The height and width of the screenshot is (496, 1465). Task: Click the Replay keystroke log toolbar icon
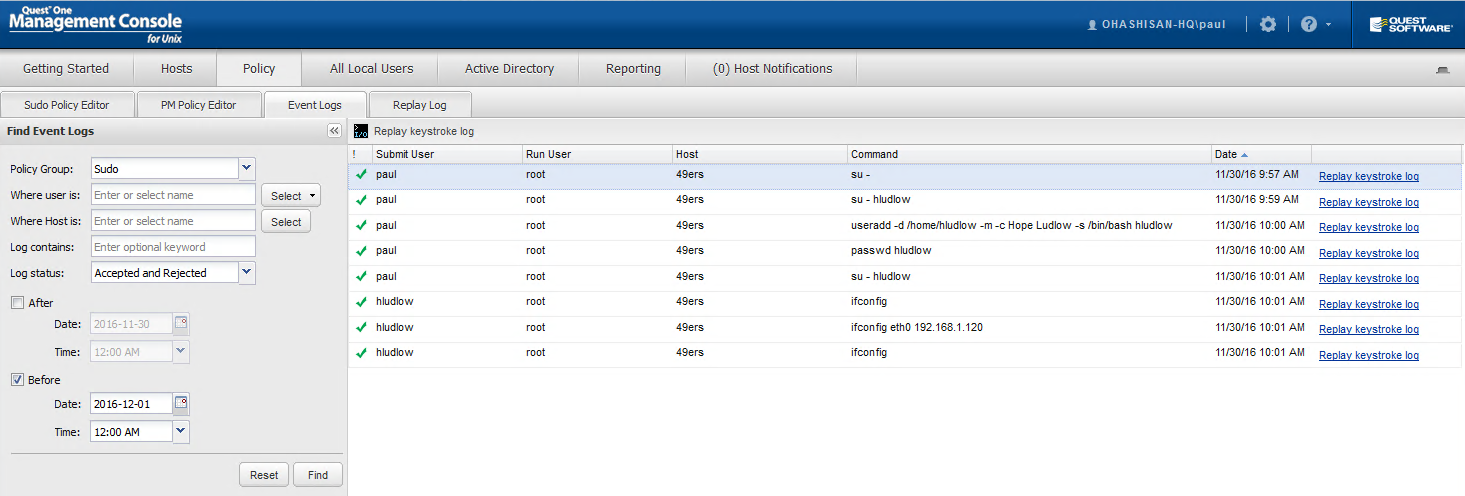(x=361, y=131)
